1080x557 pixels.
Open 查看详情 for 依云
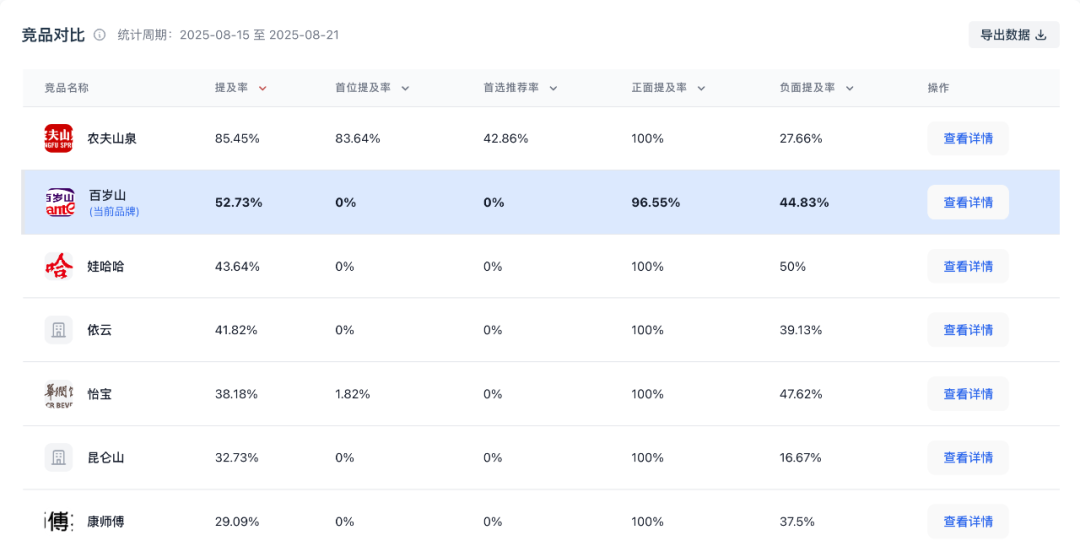[968, 330]
